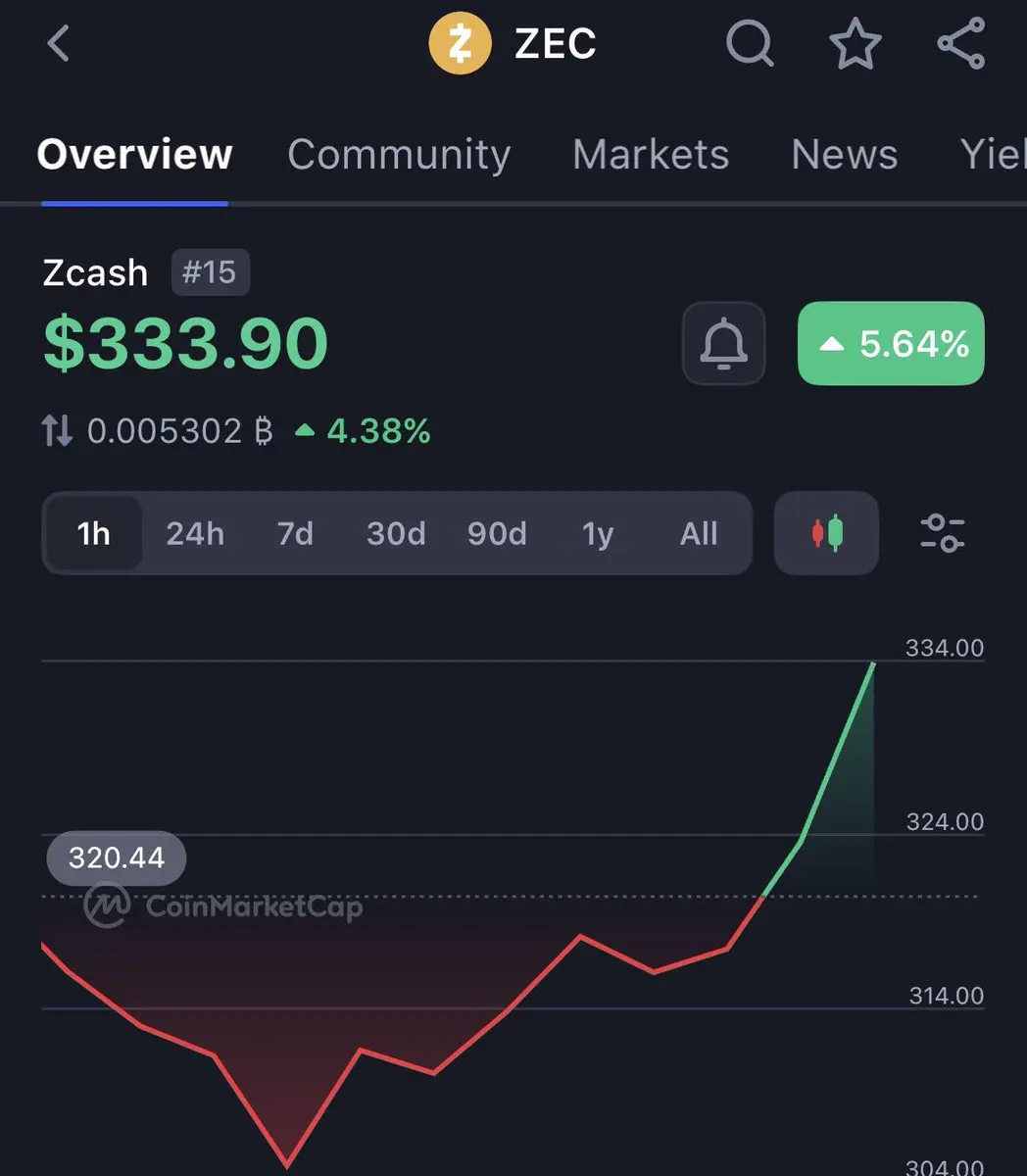
Task: Tap the 314.00 axis label
Action: [945, 996]
